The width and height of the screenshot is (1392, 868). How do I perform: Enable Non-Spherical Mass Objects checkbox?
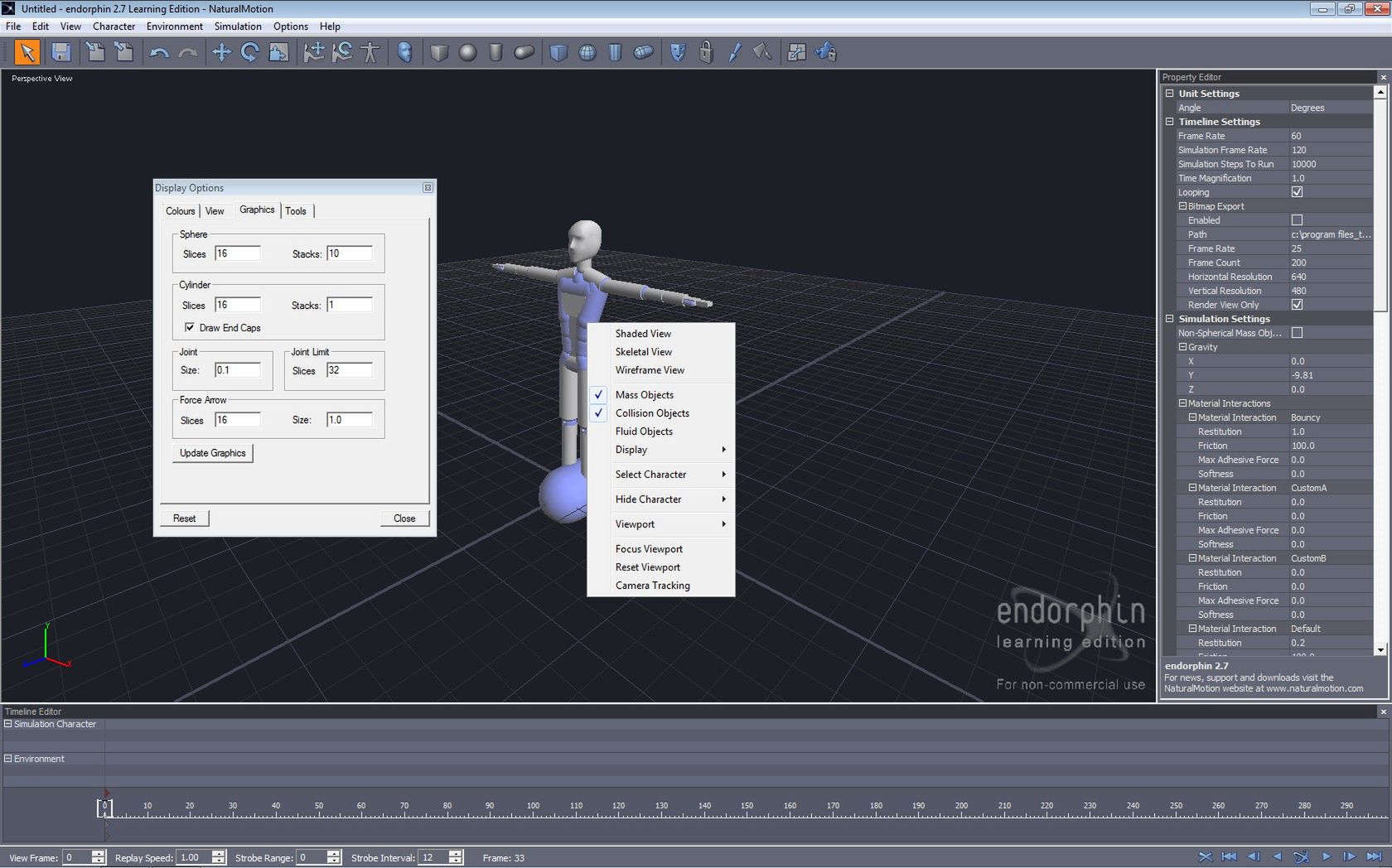(x=1297, y=333)
